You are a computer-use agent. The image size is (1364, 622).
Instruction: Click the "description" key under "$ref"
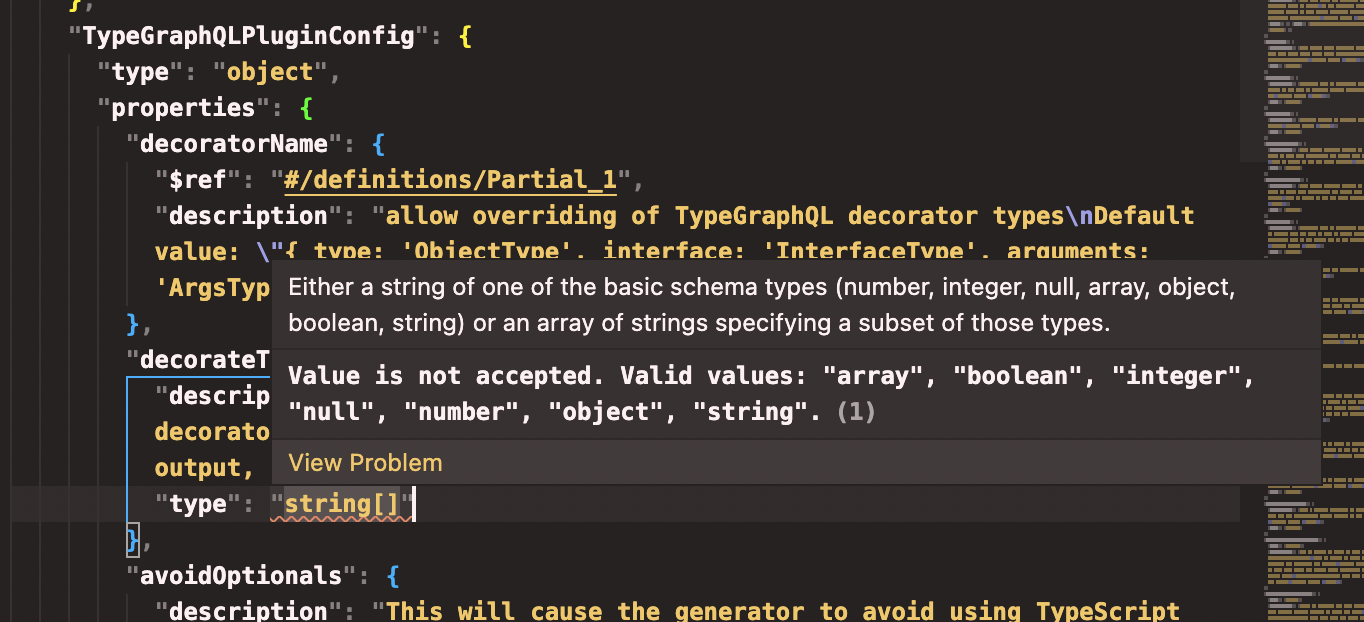pyautogui.click(x=249, y=216)
